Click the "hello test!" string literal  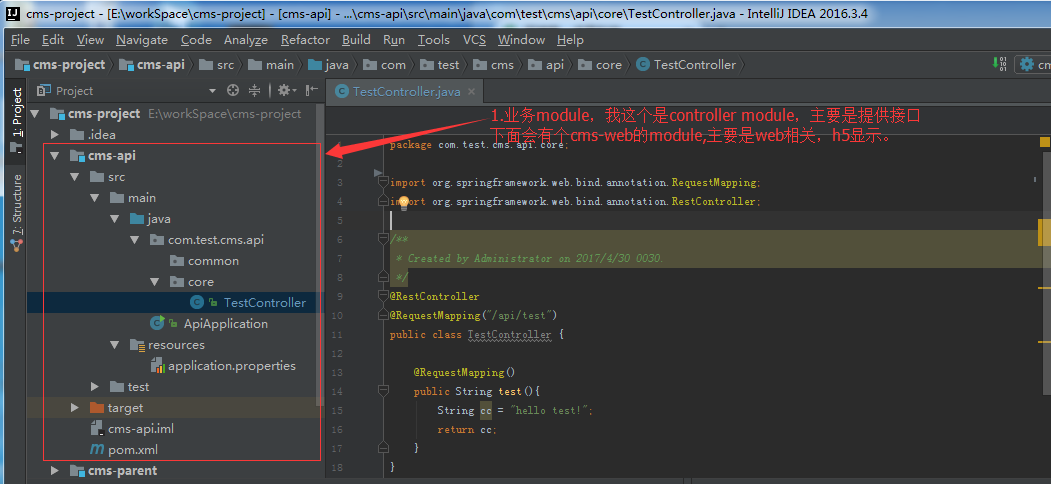(550, 410)
